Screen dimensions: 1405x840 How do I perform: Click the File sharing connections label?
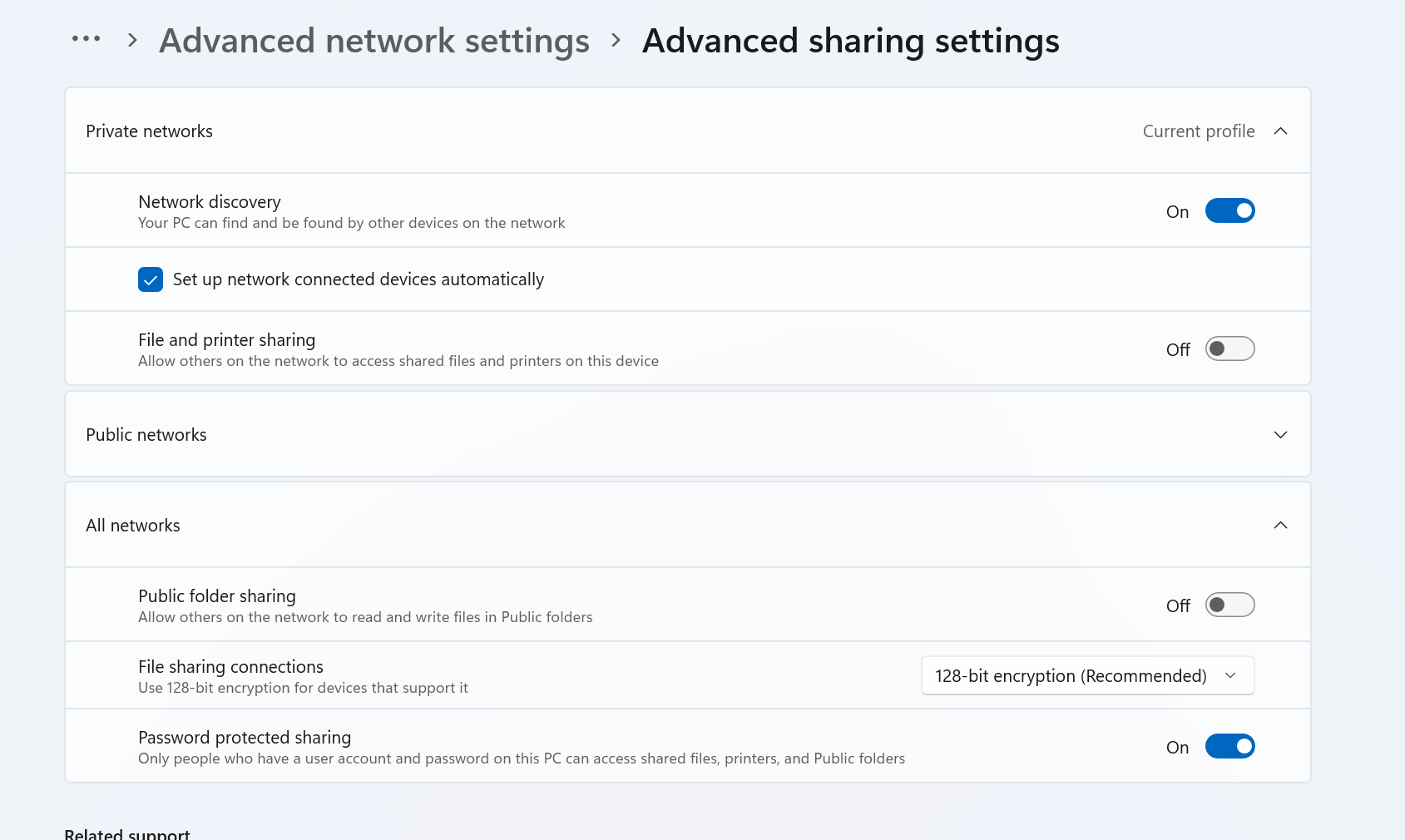(x=230, y=667)
